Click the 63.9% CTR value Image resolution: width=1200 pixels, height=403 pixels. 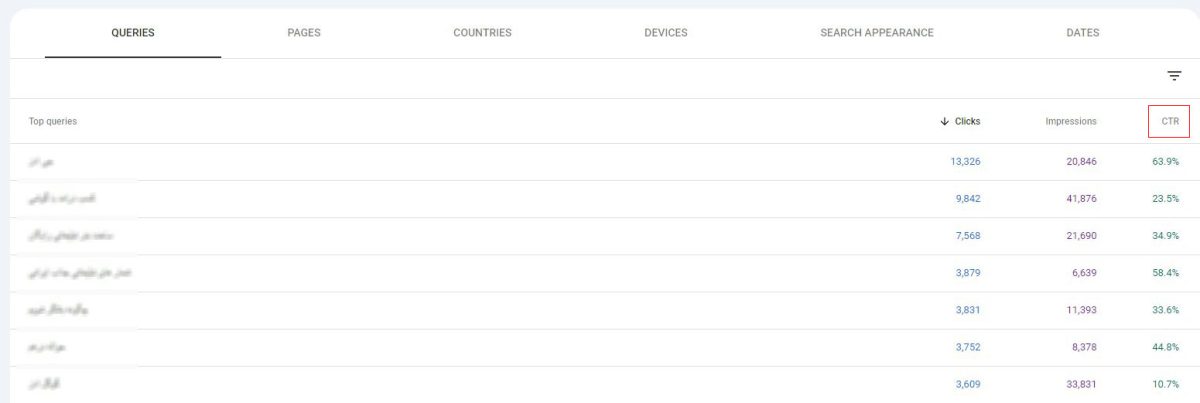click(1165, 161)
